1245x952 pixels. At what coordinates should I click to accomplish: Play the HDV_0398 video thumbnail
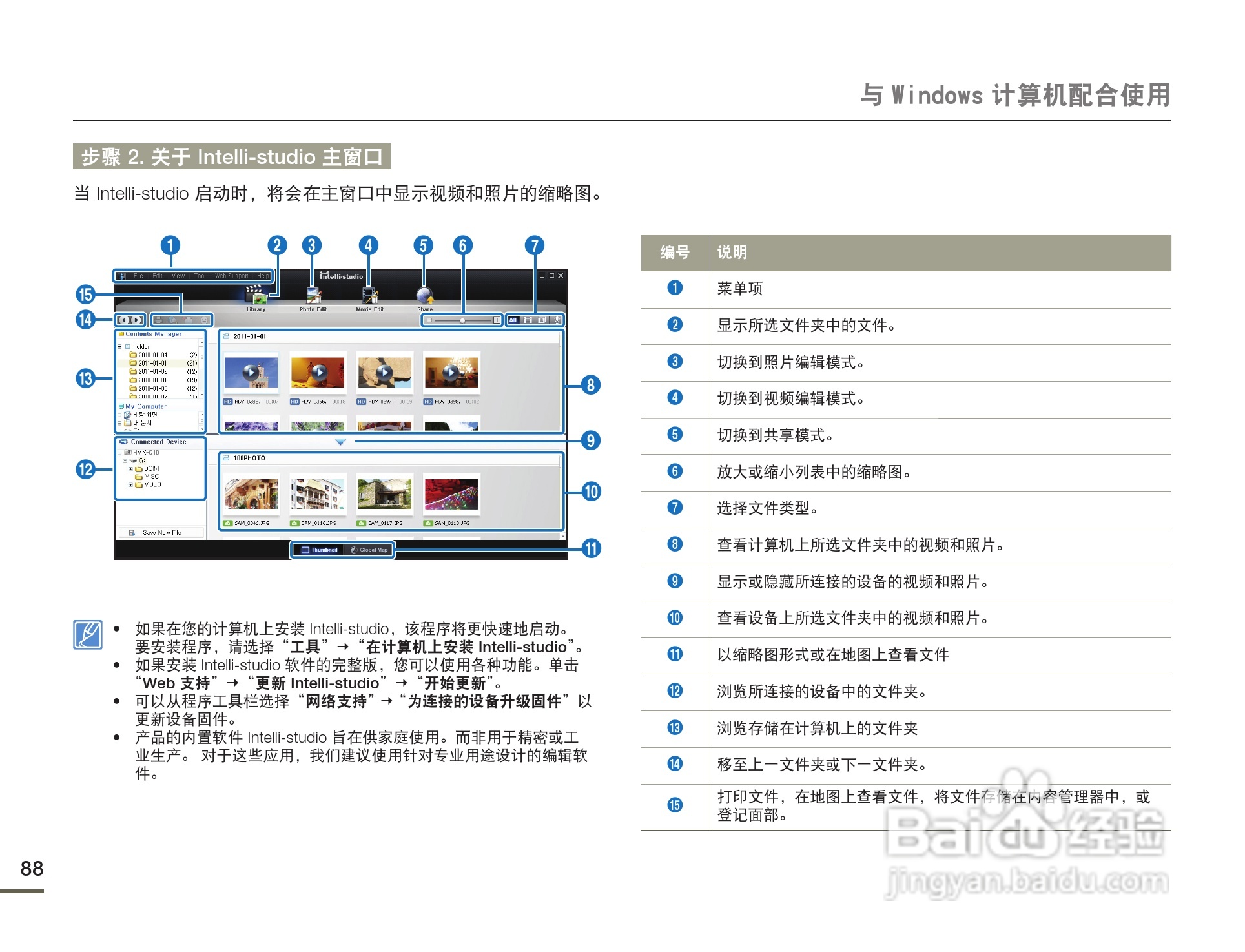pos(451,373)
